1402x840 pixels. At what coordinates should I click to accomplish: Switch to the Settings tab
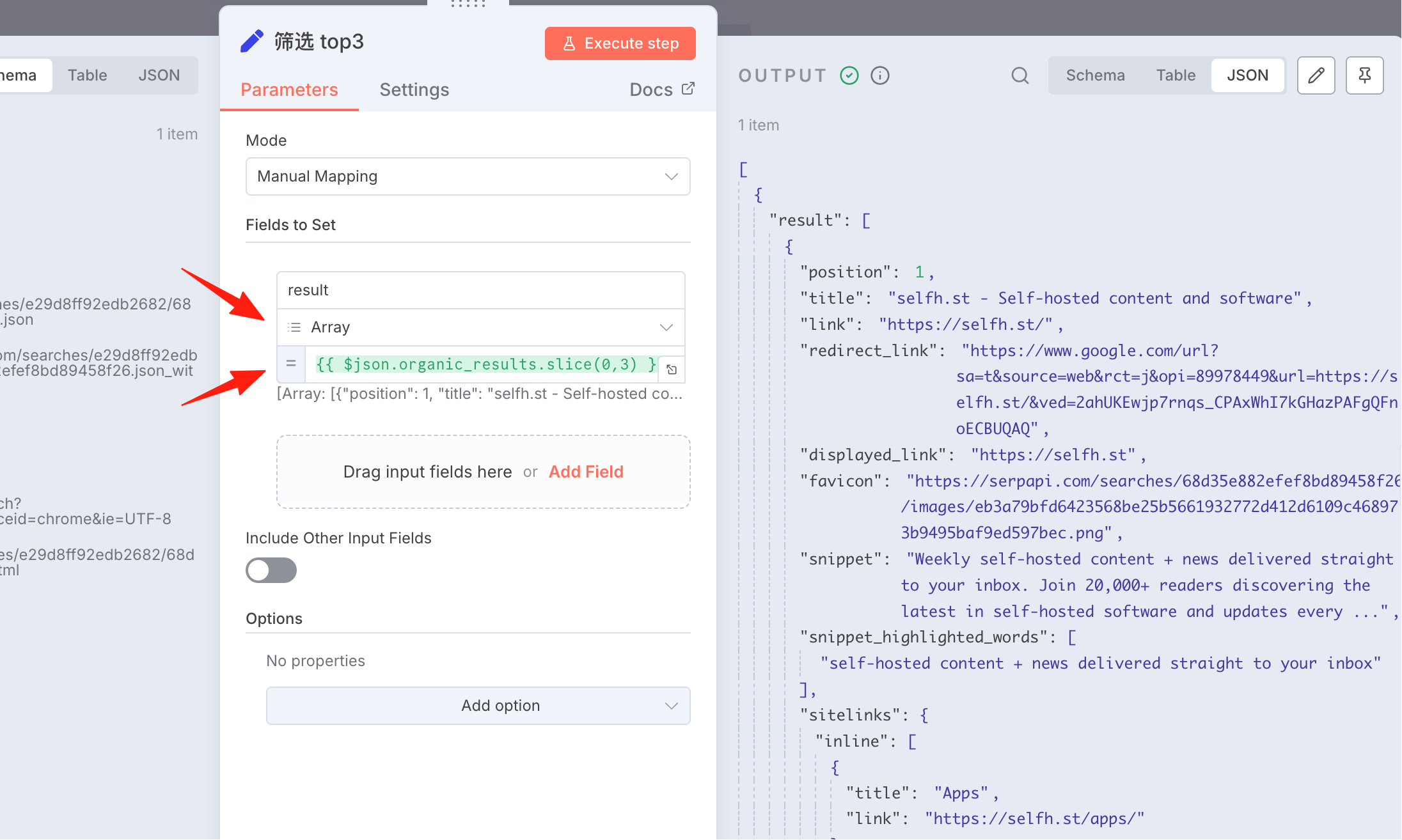(414, 89)
